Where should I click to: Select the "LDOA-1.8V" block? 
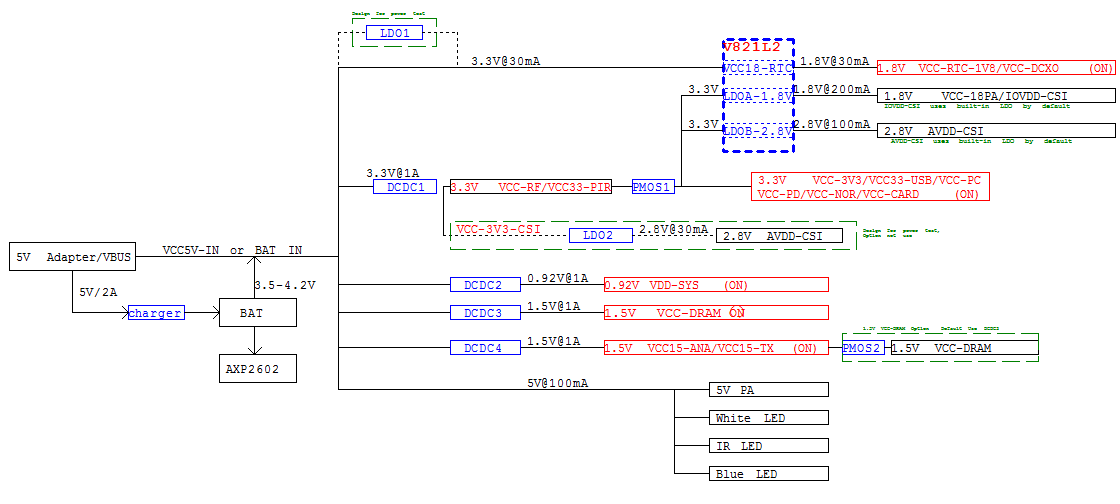click(758, 96)
